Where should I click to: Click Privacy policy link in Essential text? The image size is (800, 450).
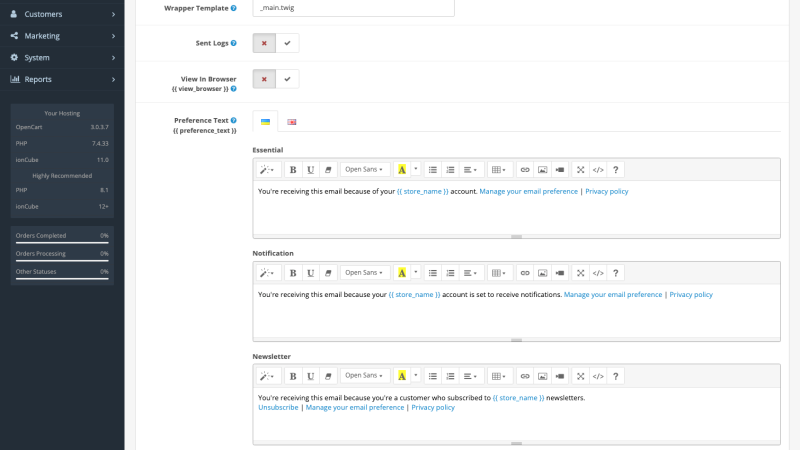[x=607, y=191]
